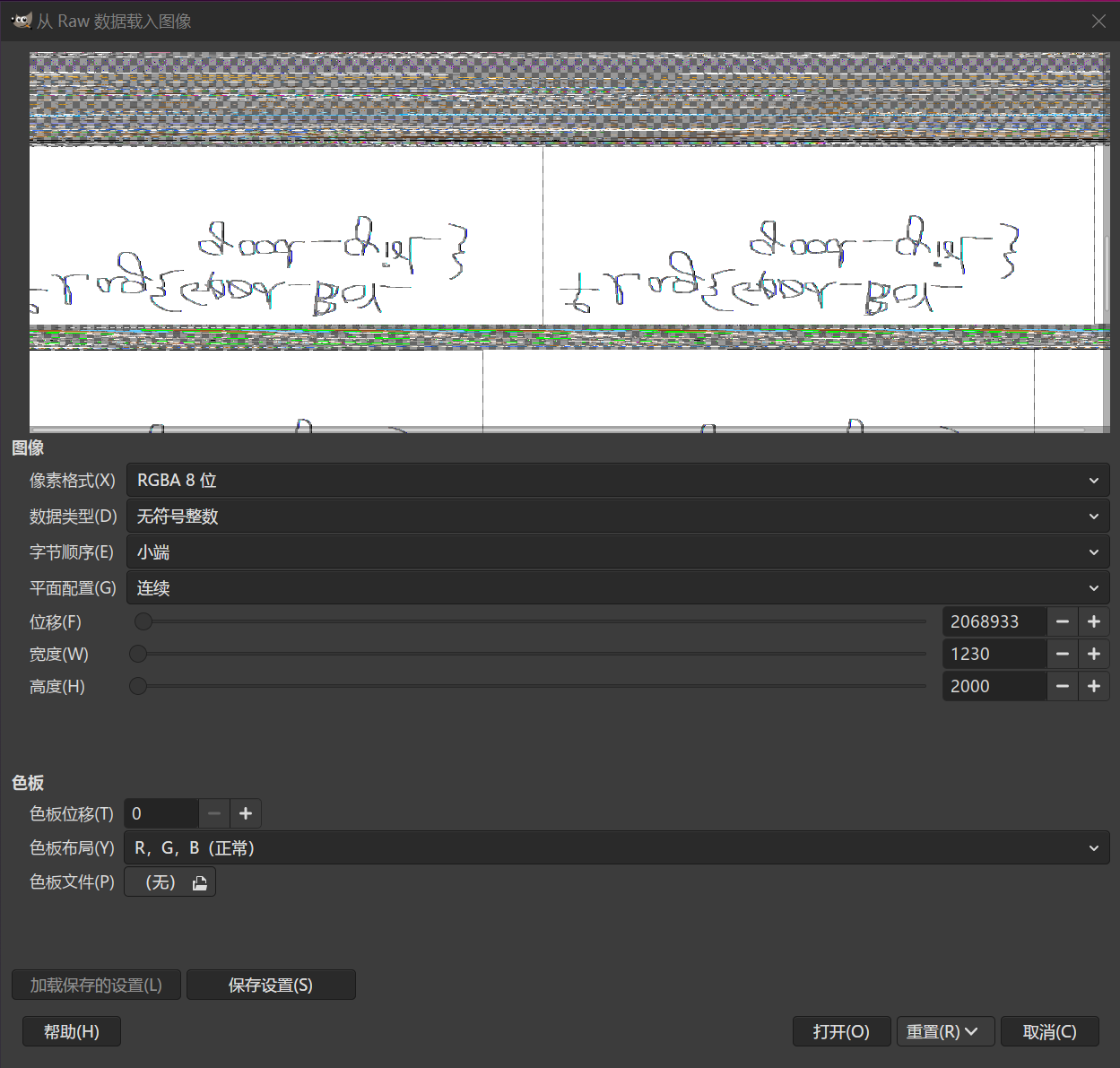The height and width of the screenshot is (1068, 1120).
Task: Click the 保存设置(S) button
Action: [x=271, y=985]
